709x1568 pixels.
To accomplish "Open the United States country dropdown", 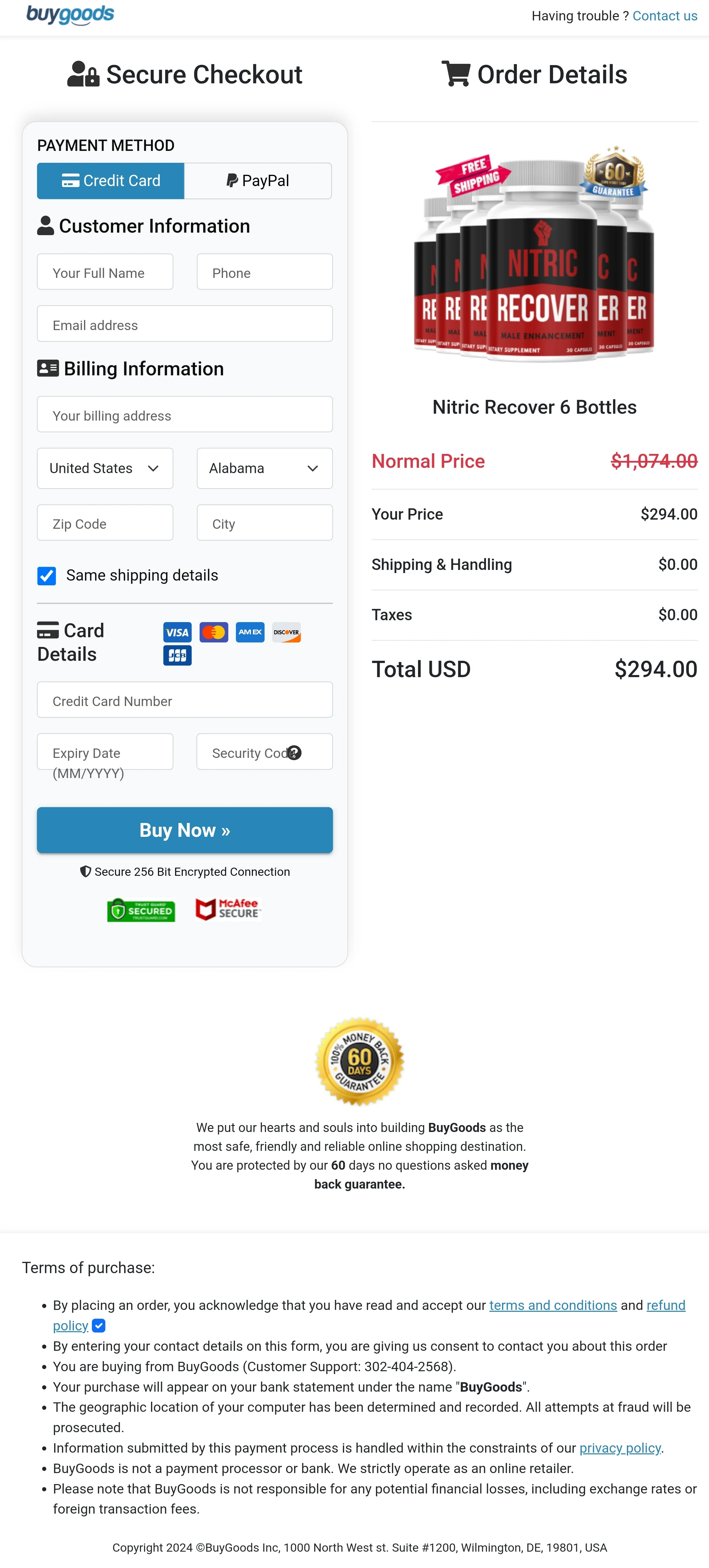I will click(105, 468).
